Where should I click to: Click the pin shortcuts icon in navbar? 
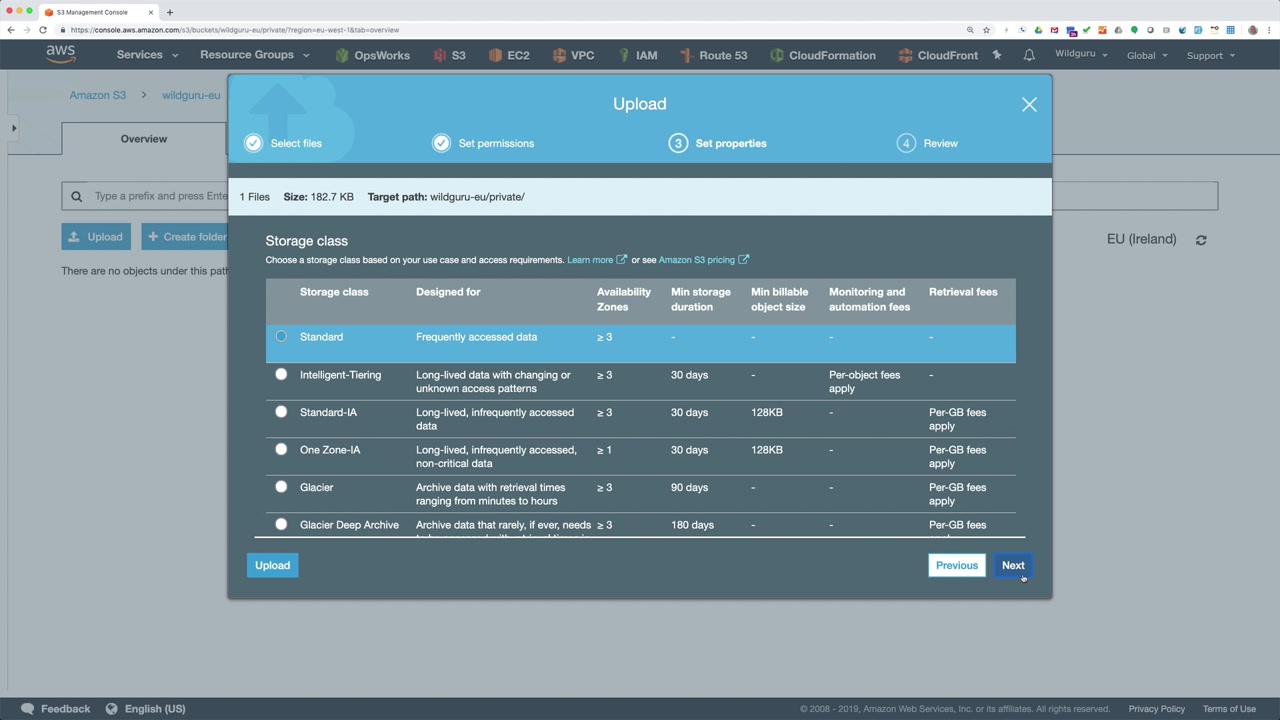[x=997, y=55]
